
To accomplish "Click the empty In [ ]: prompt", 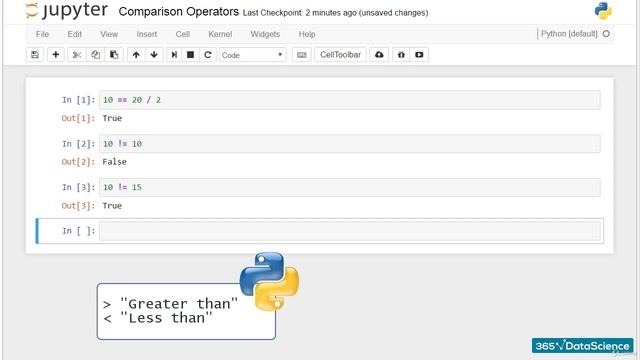I will (x=78, y=231).
